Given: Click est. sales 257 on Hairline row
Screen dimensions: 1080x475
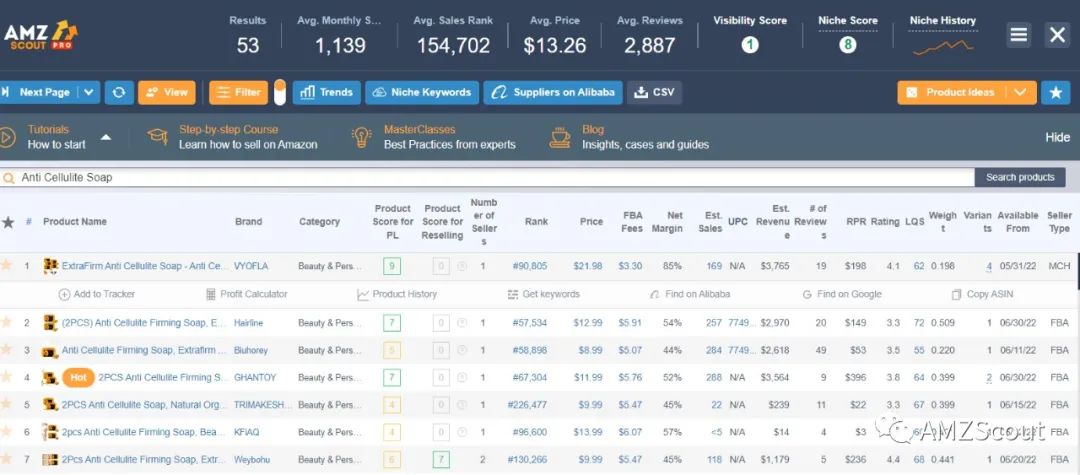Looking at the screenshot, I should point(714,322).
